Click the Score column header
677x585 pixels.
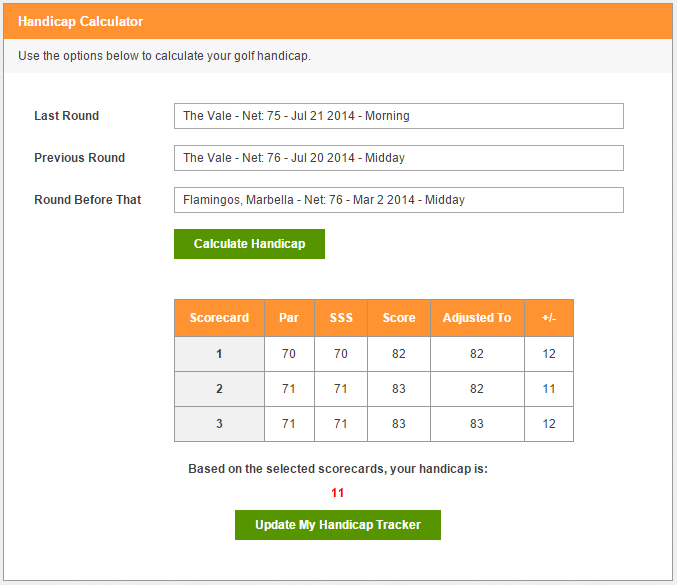[x=399, y=318]
